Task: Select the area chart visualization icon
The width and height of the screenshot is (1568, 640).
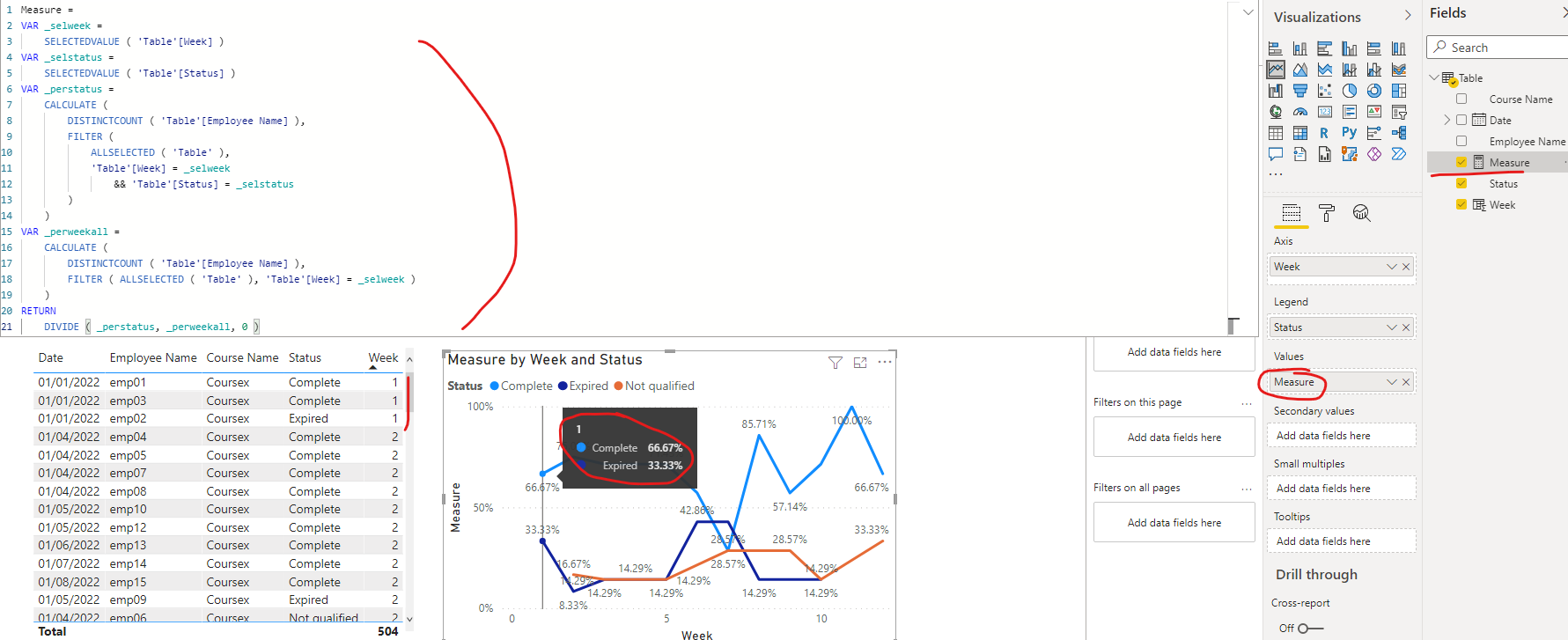Action: tap(1299, 70)
